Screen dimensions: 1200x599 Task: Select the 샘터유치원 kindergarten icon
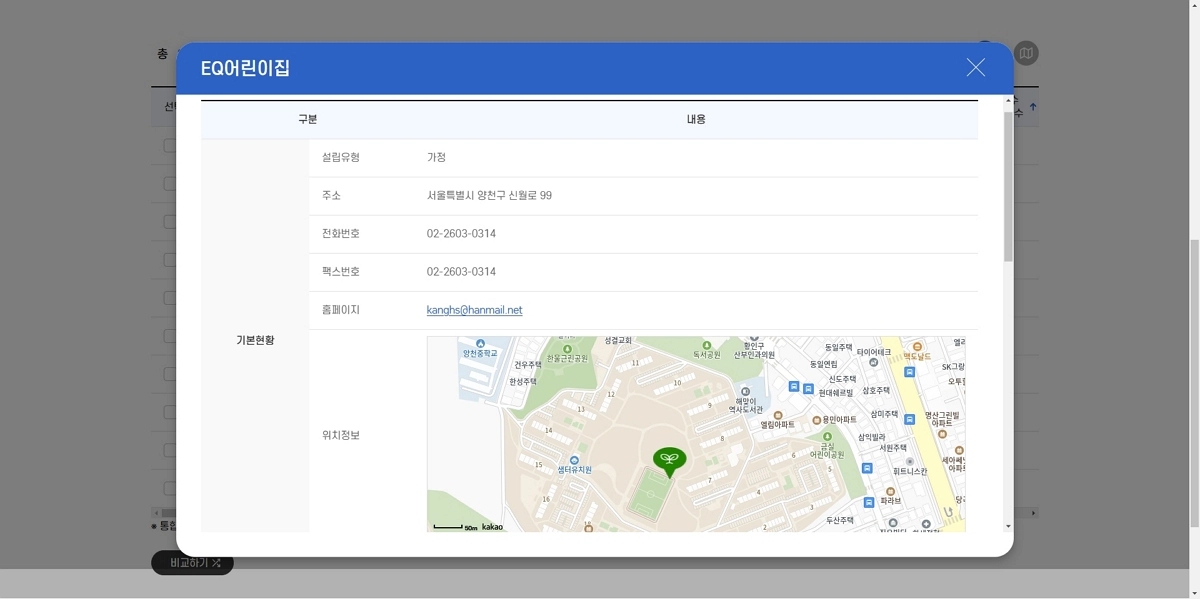tap(575, 460)
